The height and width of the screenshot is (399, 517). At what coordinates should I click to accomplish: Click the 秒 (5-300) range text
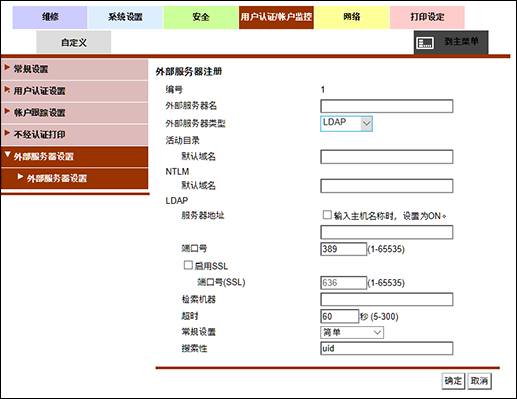click(x=379, y=316)
